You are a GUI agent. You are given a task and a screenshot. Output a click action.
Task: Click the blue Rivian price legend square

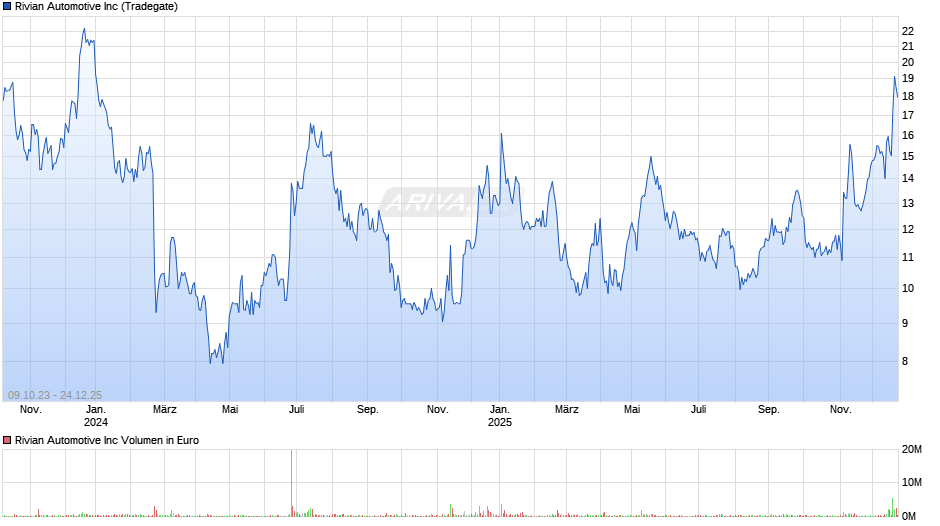pyautogui.click(x=7, y=7)
